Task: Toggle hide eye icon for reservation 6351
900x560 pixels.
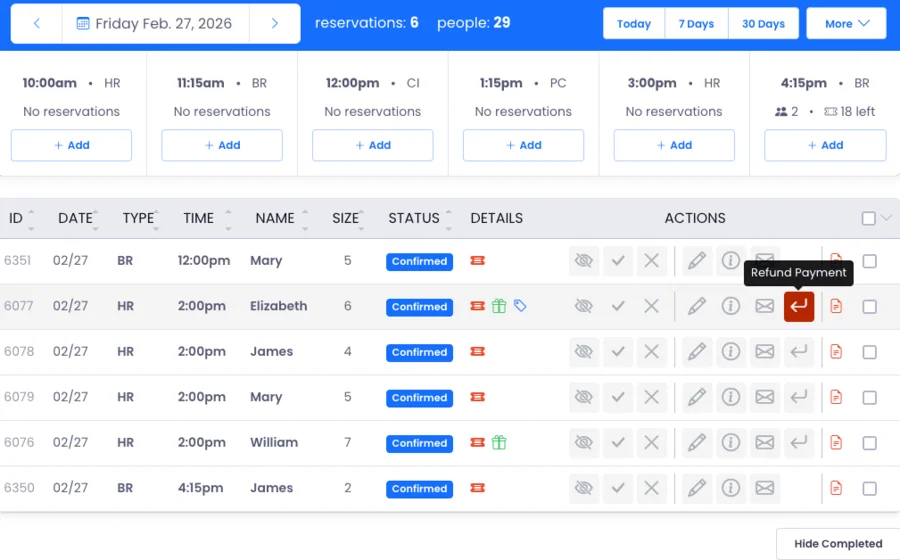Action: (x=584, y=261)
